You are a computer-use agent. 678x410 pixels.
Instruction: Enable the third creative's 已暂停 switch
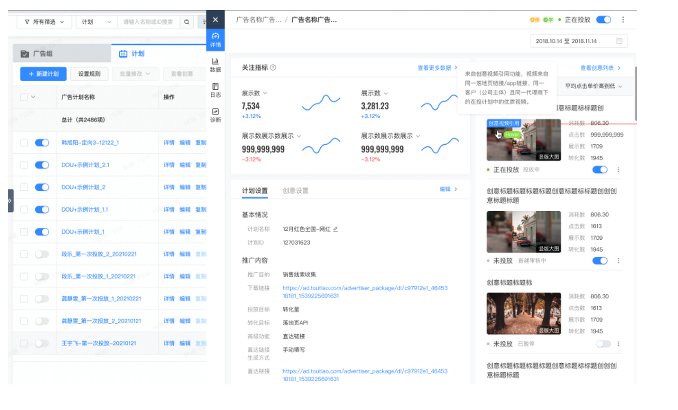(603, 344)
